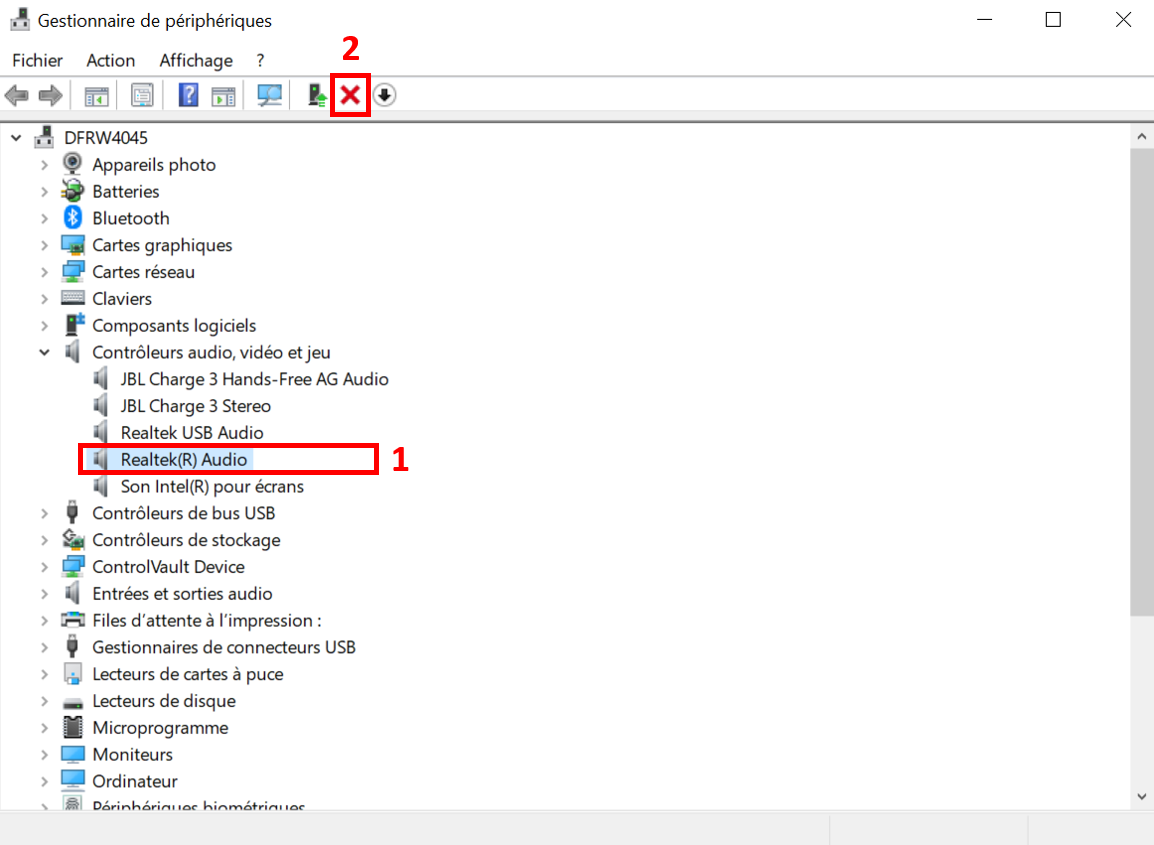Click the Bluetooth icon in device tree
This screenshot has height=845, width=1154.
click(73, 218)
